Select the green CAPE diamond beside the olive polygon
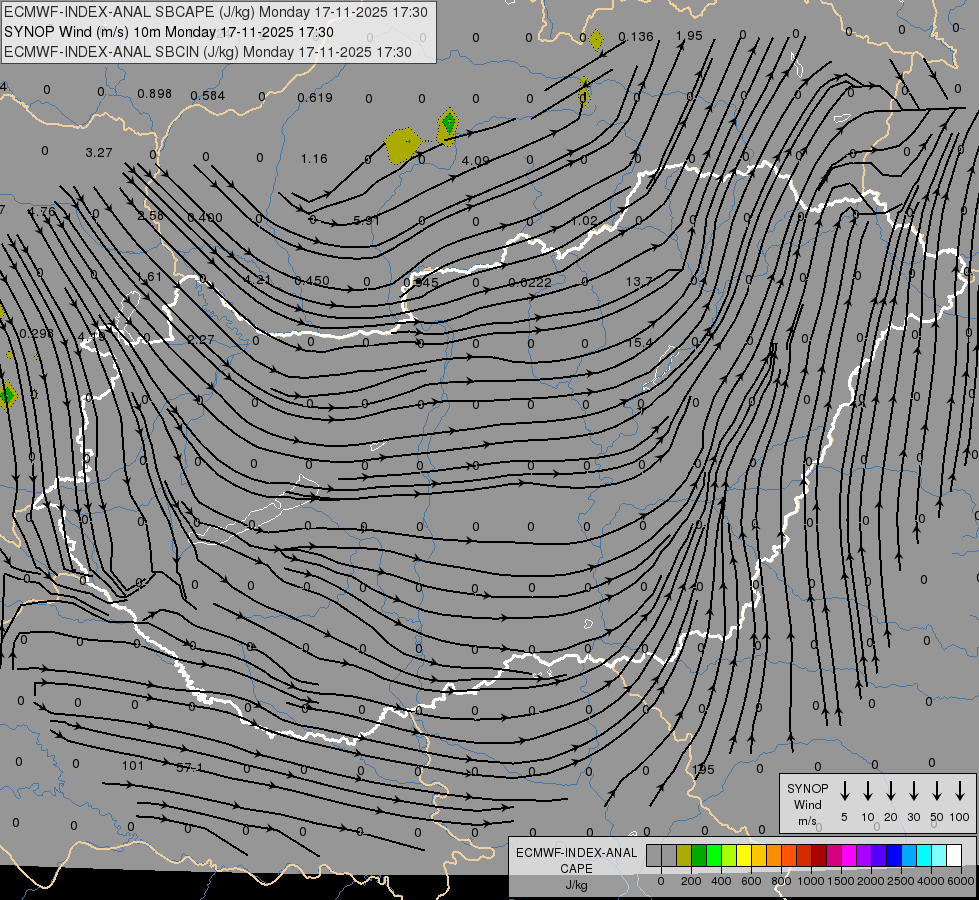This screenshot has width=979, height=900. point(449,122)
